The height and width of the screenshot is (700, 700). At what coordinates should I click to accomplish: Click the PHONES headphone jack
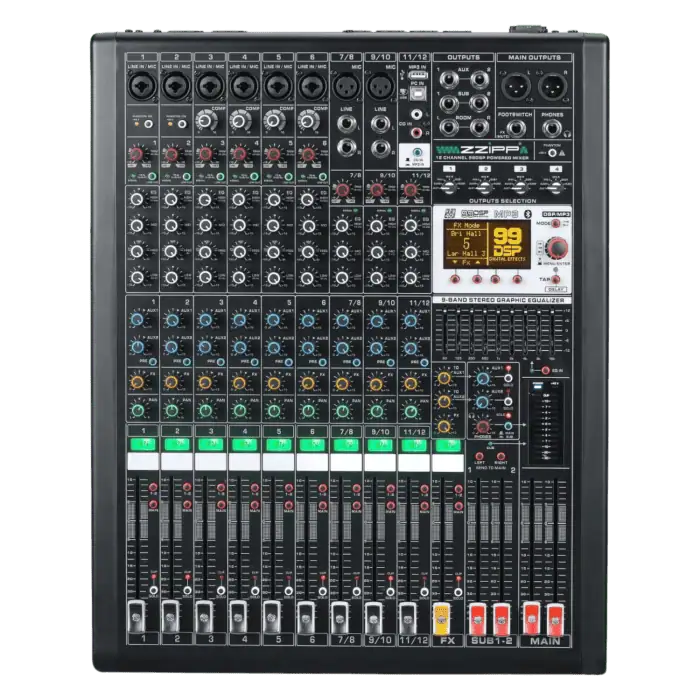[x=552, y=131]
